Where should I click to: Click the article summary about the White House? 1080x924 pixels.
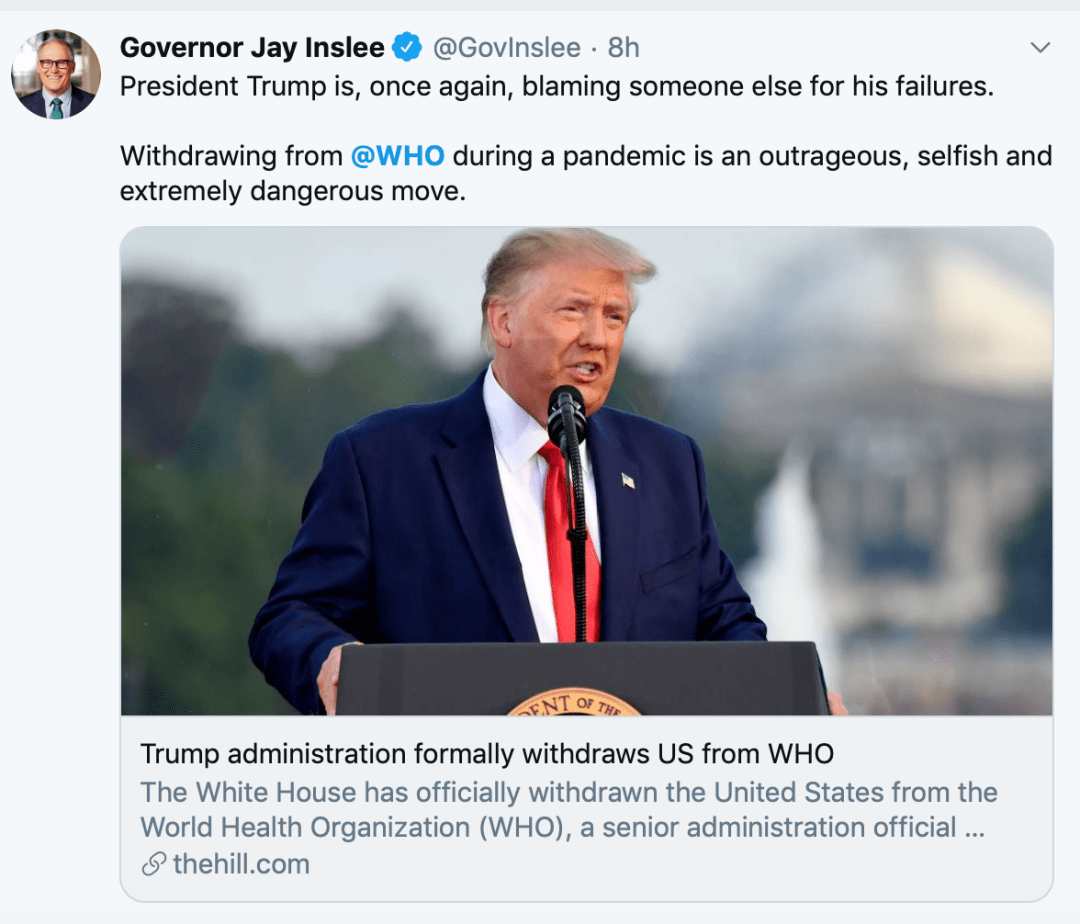[569, 810]
